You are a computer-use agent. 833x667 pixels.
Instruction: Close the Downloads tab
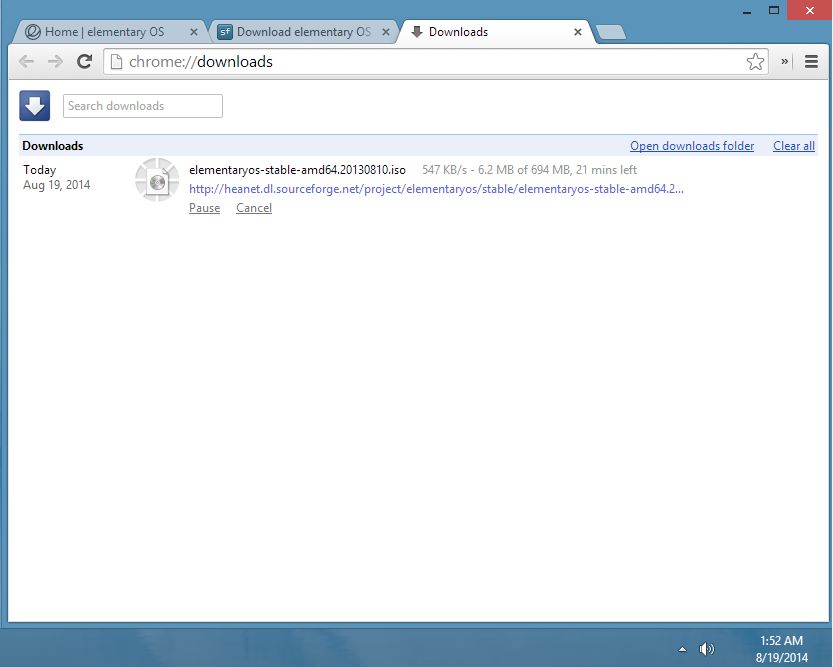578,32
